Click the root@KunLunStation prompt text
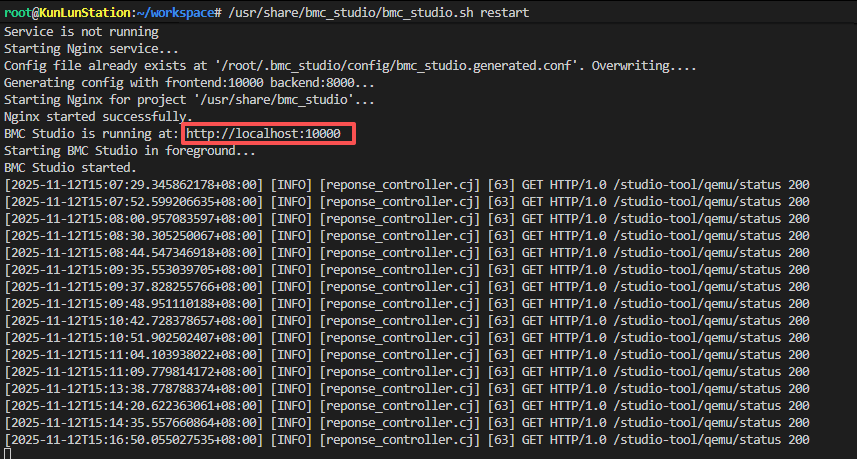The image size is (857, 459). (x=67, y=12)
